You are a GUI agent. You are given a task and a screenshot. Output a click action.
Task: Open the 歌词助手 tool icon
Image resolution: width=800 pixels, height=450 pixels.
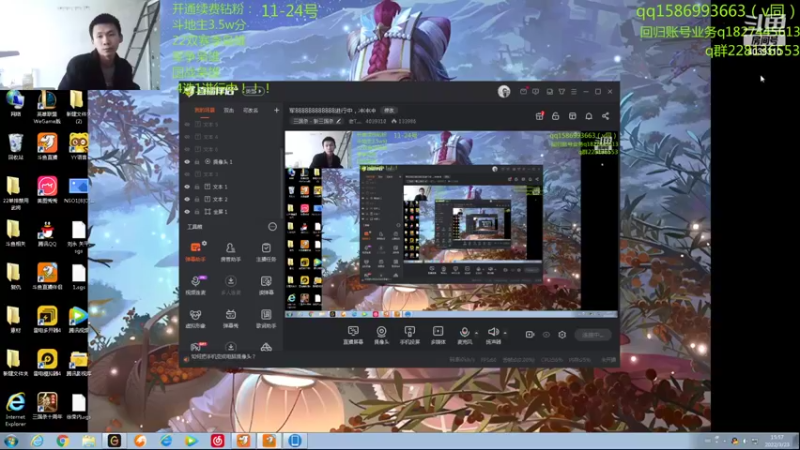click(x=266, y=318)
